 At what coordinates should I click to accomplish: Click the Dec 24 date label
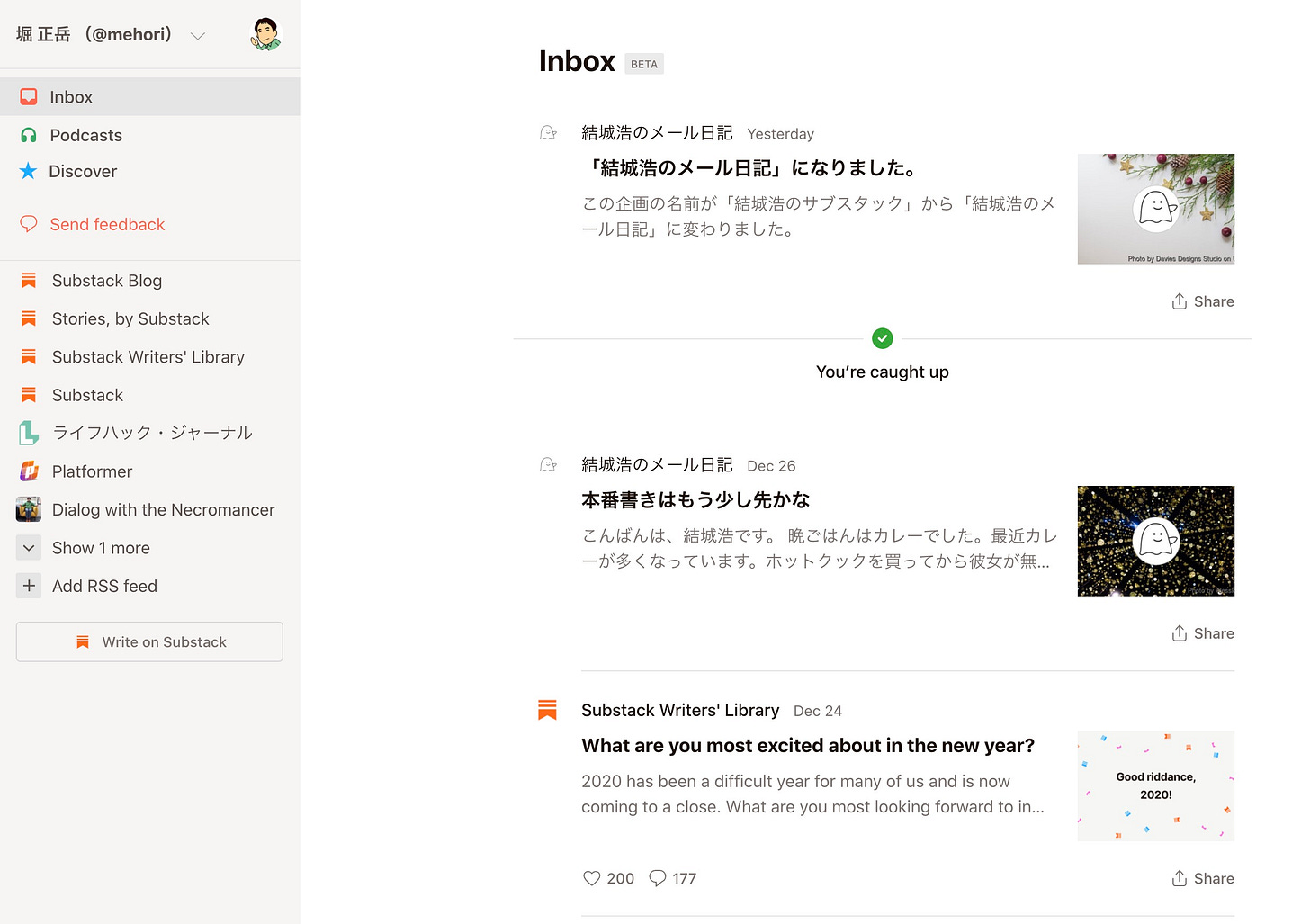point(818,711)
